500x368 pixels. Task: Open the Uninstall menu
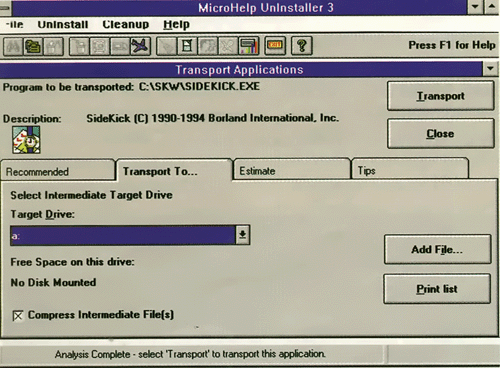click(x=63, y=24)
